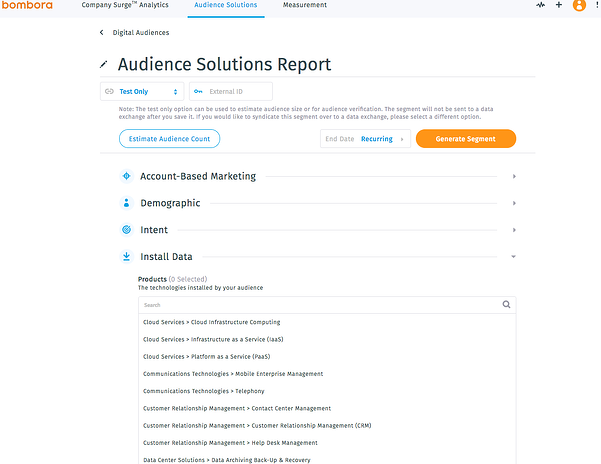Select Cloud Services > Platform as a Service (PaaS)
This screenshot has height=464, width=601.
[x=327, y=357]
